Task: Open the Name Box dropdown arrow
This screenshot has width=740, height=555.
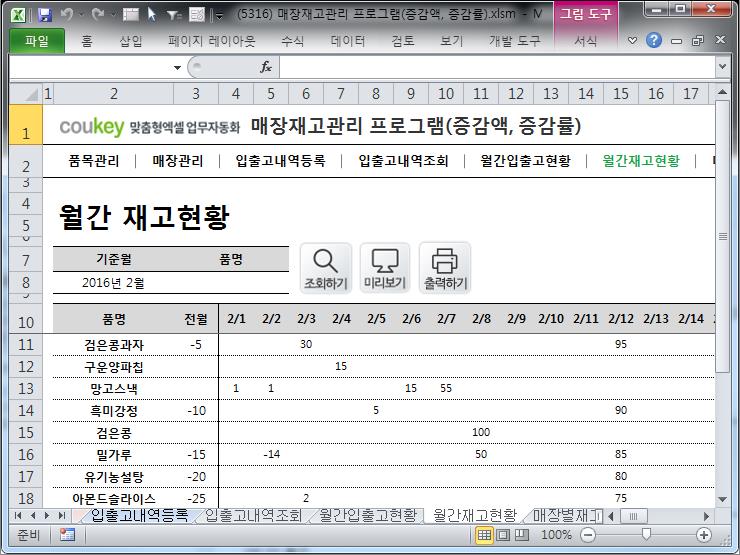Action: (x=177, y=67)
